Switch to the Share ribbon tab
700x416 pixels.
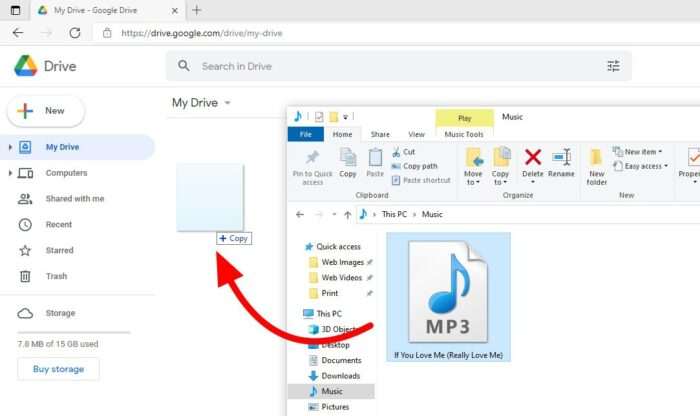click(380, 134)
